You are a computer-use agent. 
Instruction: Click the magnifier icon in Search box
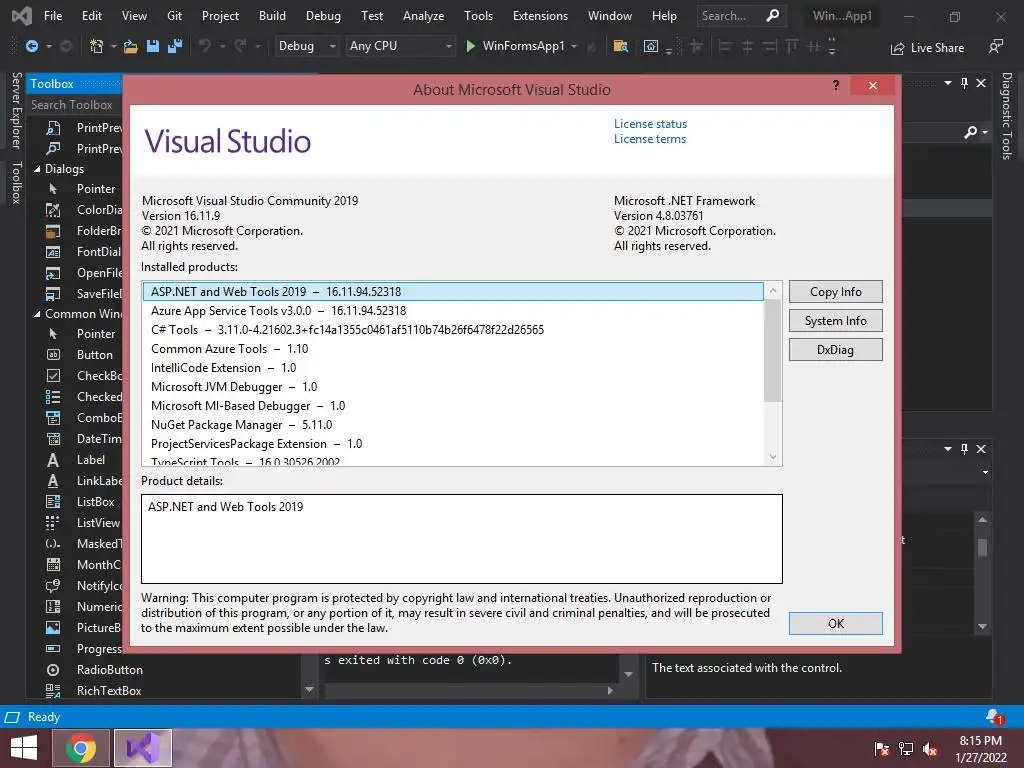pyautogui.click(x=773, y=15)
